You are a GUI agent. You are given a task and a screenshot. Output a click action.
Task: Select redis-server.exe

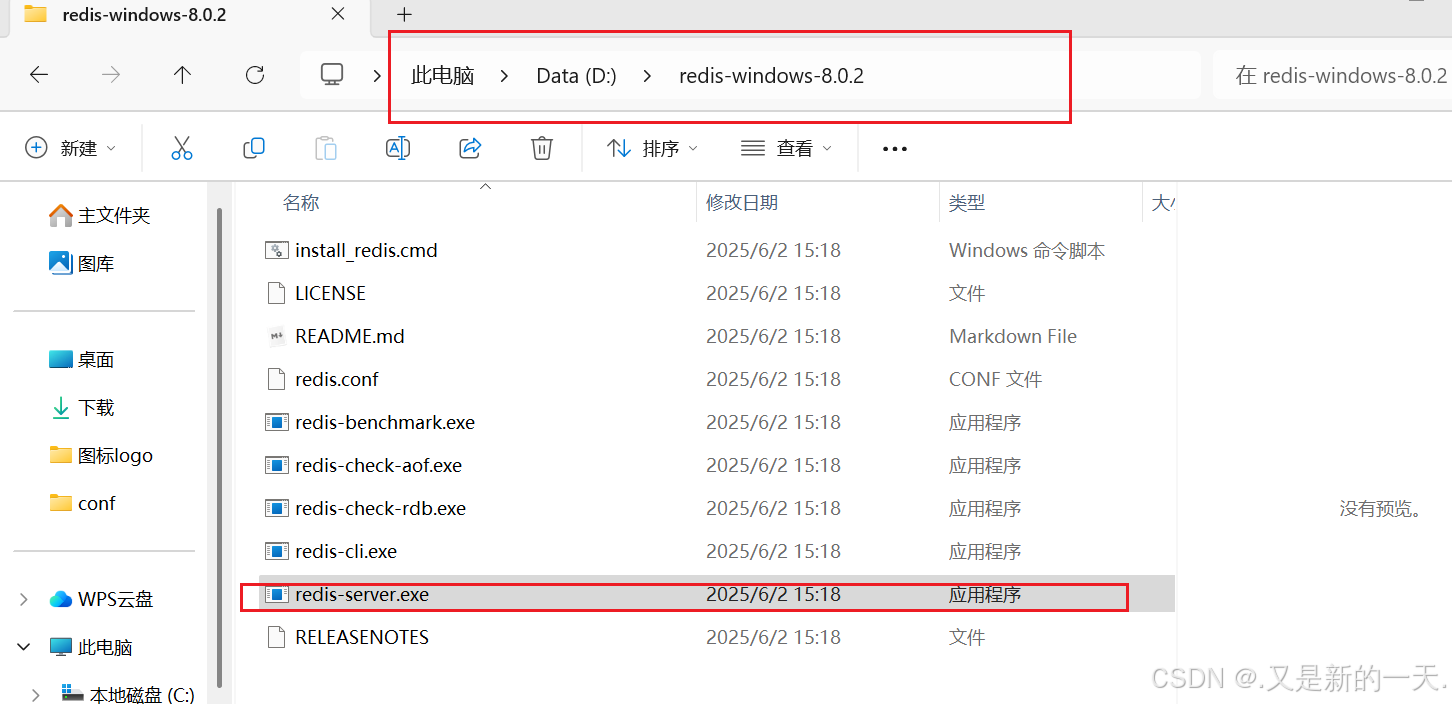point(716,594)
